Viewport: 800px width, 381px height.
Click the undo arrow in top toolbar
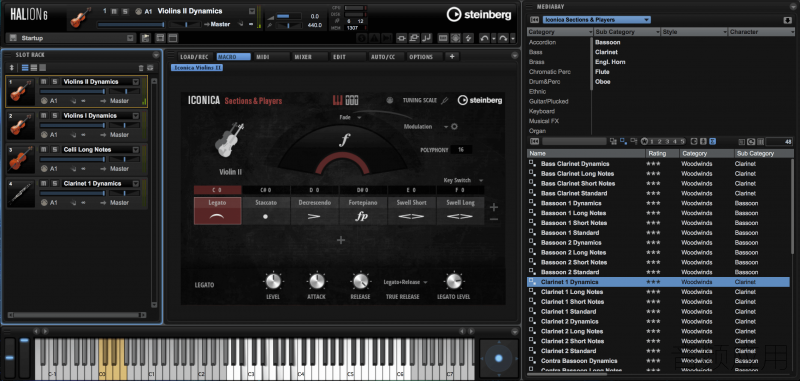(x=485, y=38)
